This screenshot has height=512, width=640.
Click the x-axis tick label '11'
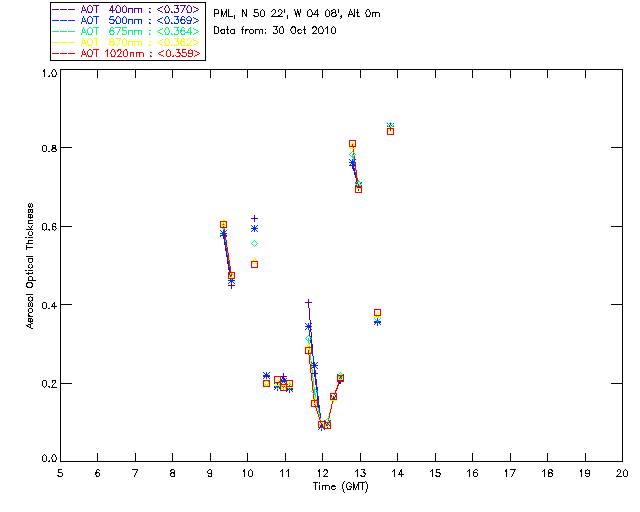285,473
